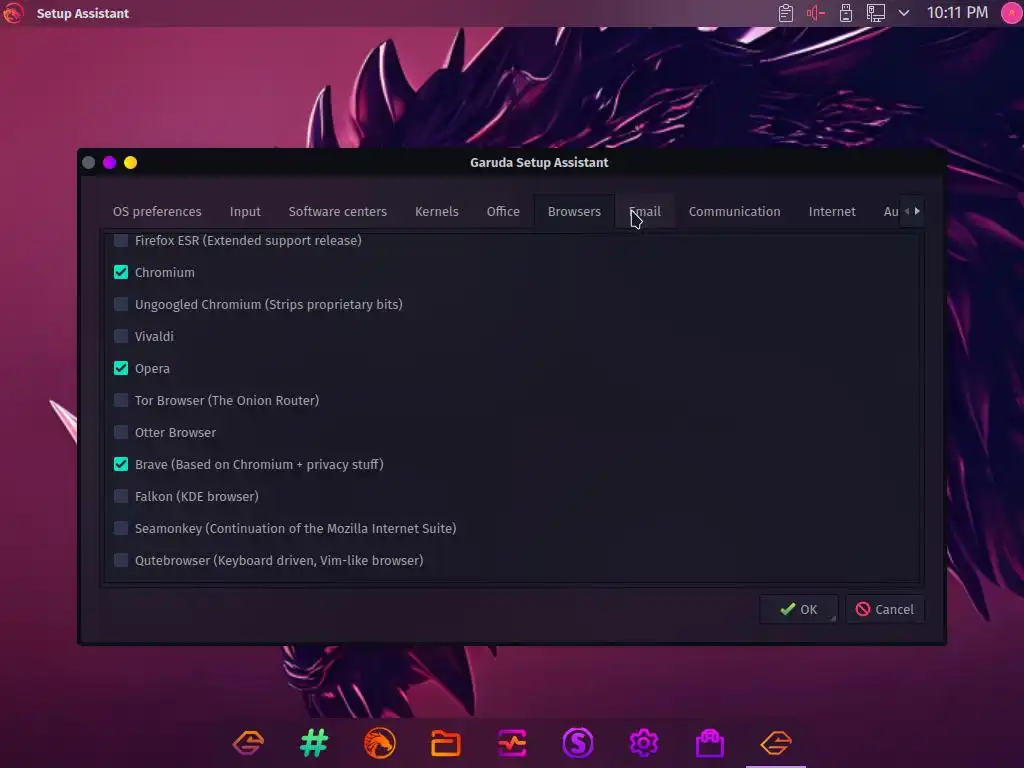Screen dimensions: 1024x768
Task: Check the Otter Browser checkbox
Action: pos(121,432)
